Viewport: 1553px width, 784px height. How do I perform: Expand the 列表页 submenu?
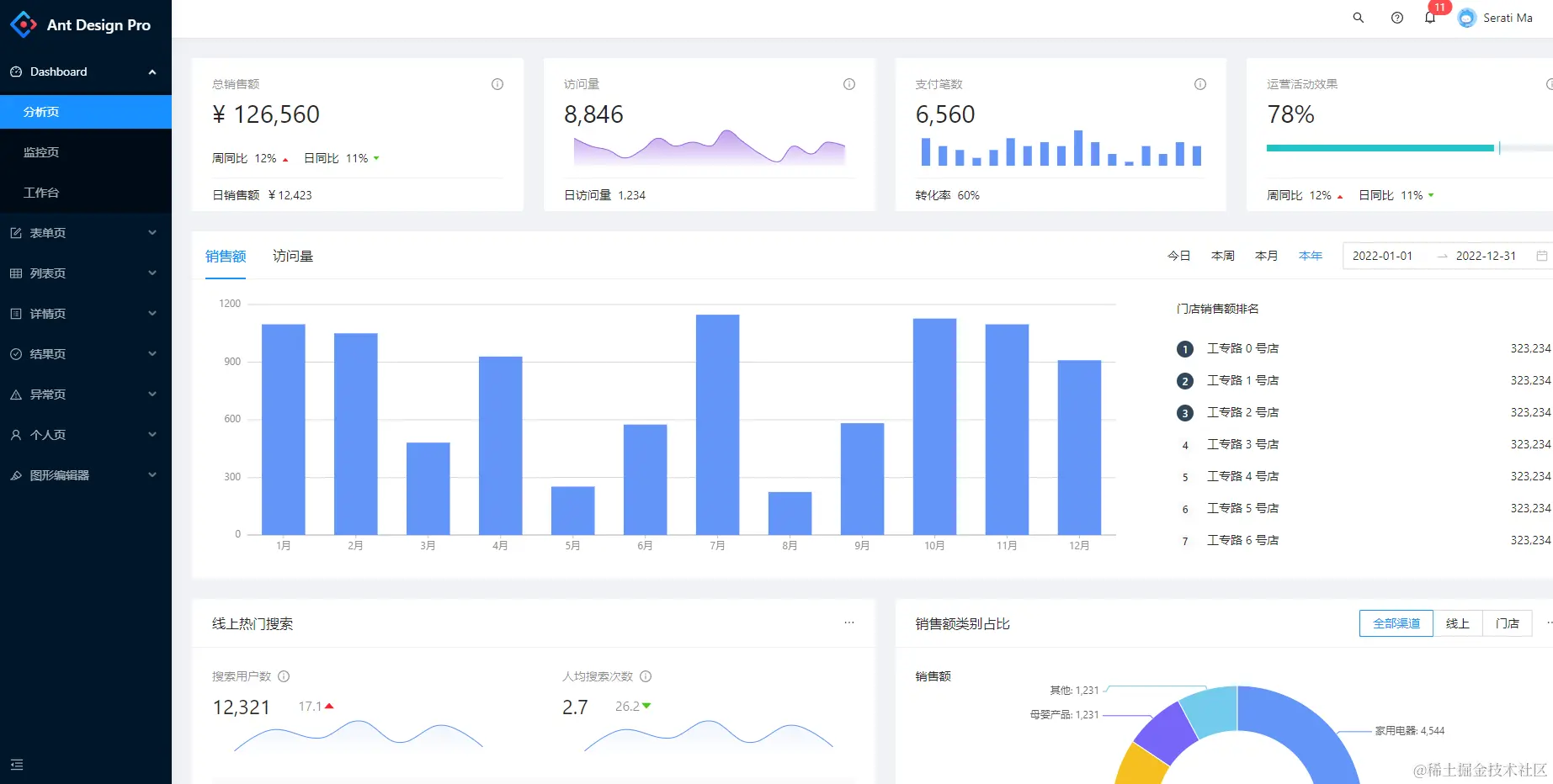coord(152,273)
